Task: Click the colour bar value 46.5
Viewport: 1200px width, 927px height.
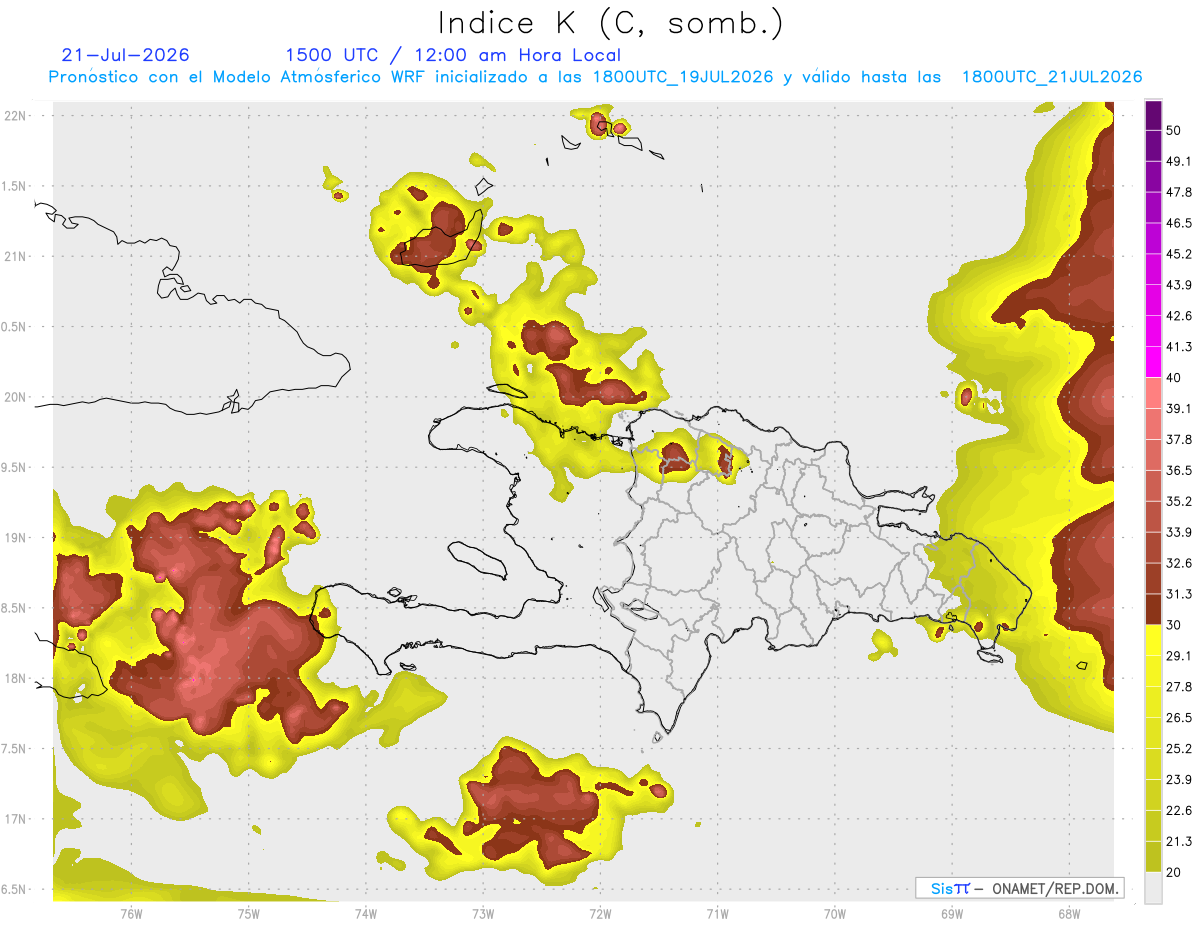Action: 1179,223
